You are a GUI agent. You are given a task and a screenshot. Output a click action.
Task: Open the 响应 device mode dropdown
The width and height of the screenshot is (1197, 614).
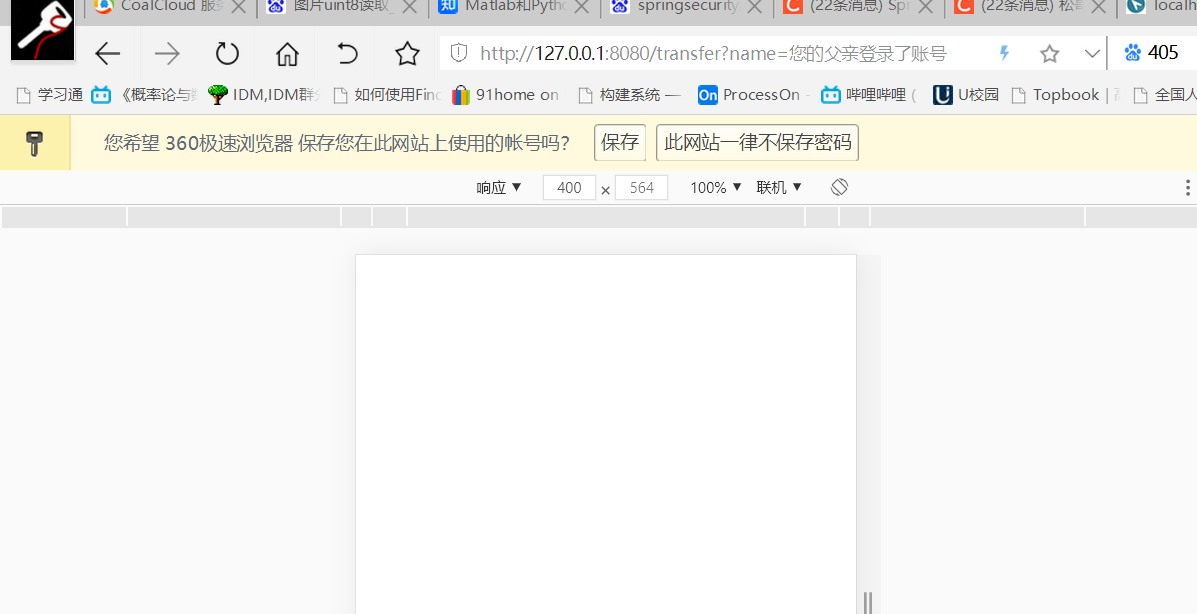point(499,187)
